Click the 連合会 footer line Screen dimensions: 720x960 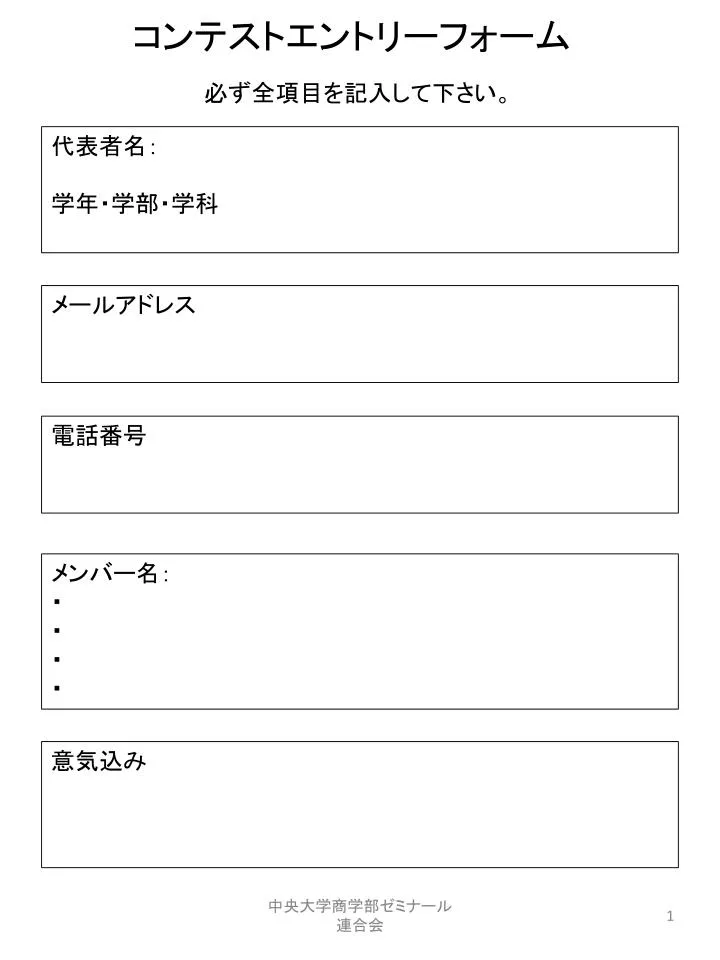pyautogui.click(x=360, y=925)
